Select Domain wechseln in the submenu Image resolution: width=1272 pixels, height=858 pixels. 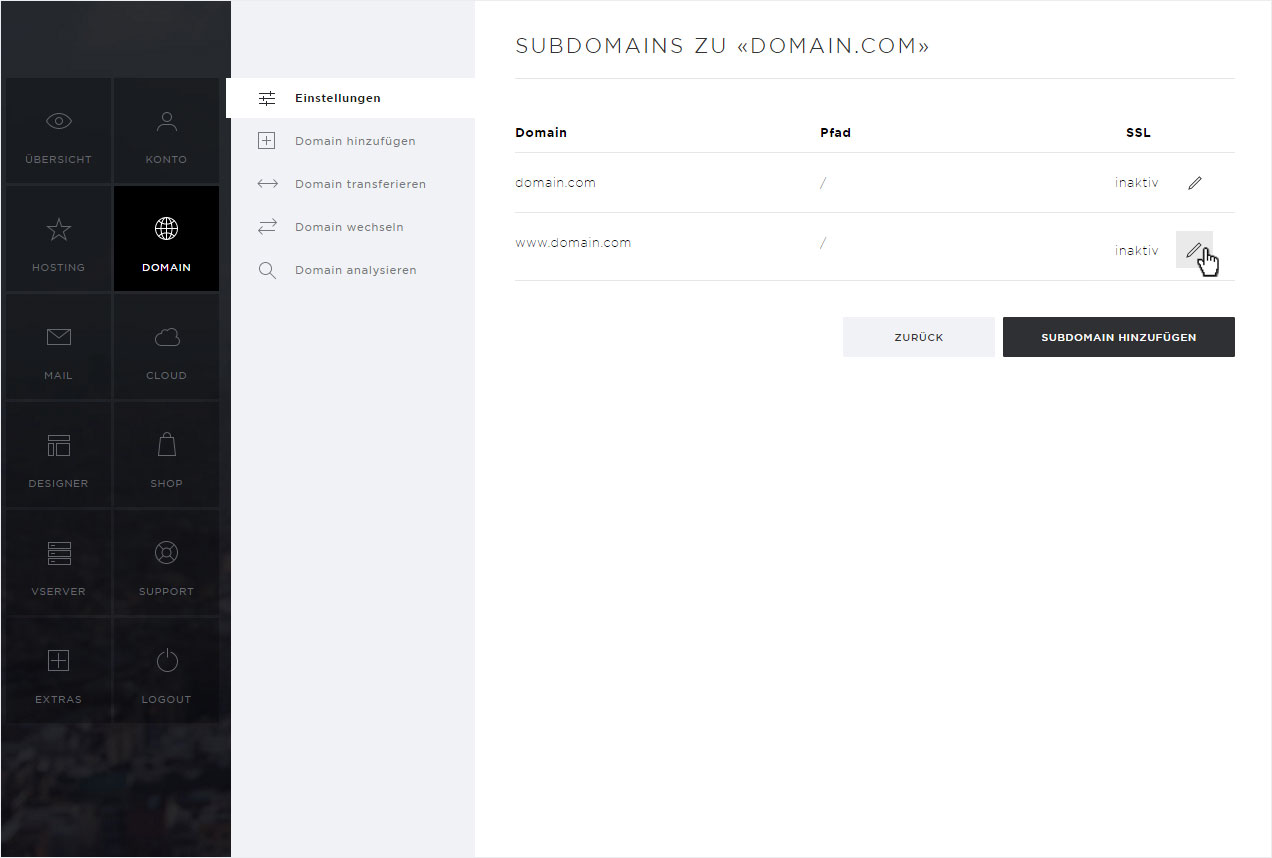tap(350, 227)
